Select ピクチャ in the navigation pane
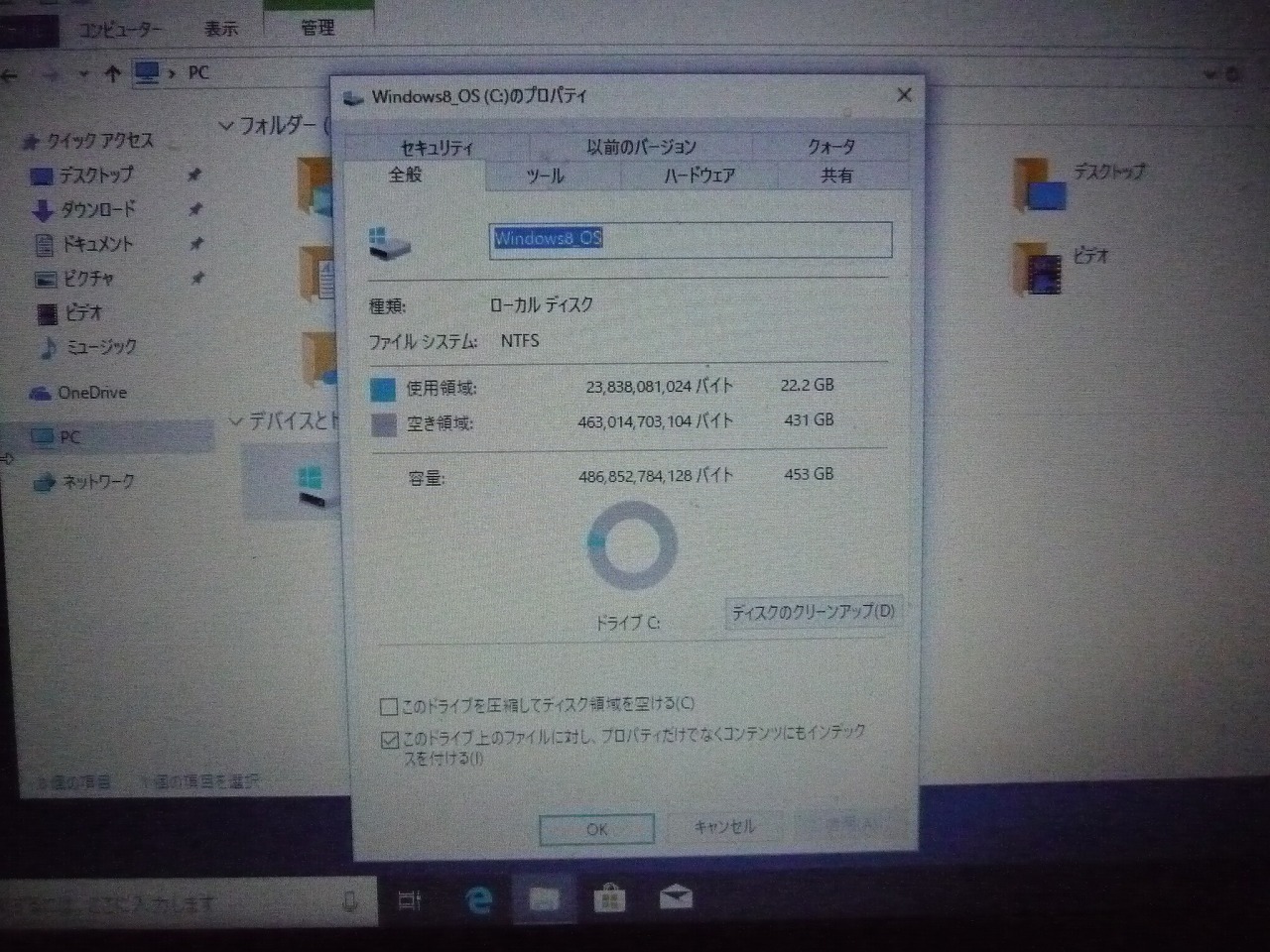 (x=88, y=279)
